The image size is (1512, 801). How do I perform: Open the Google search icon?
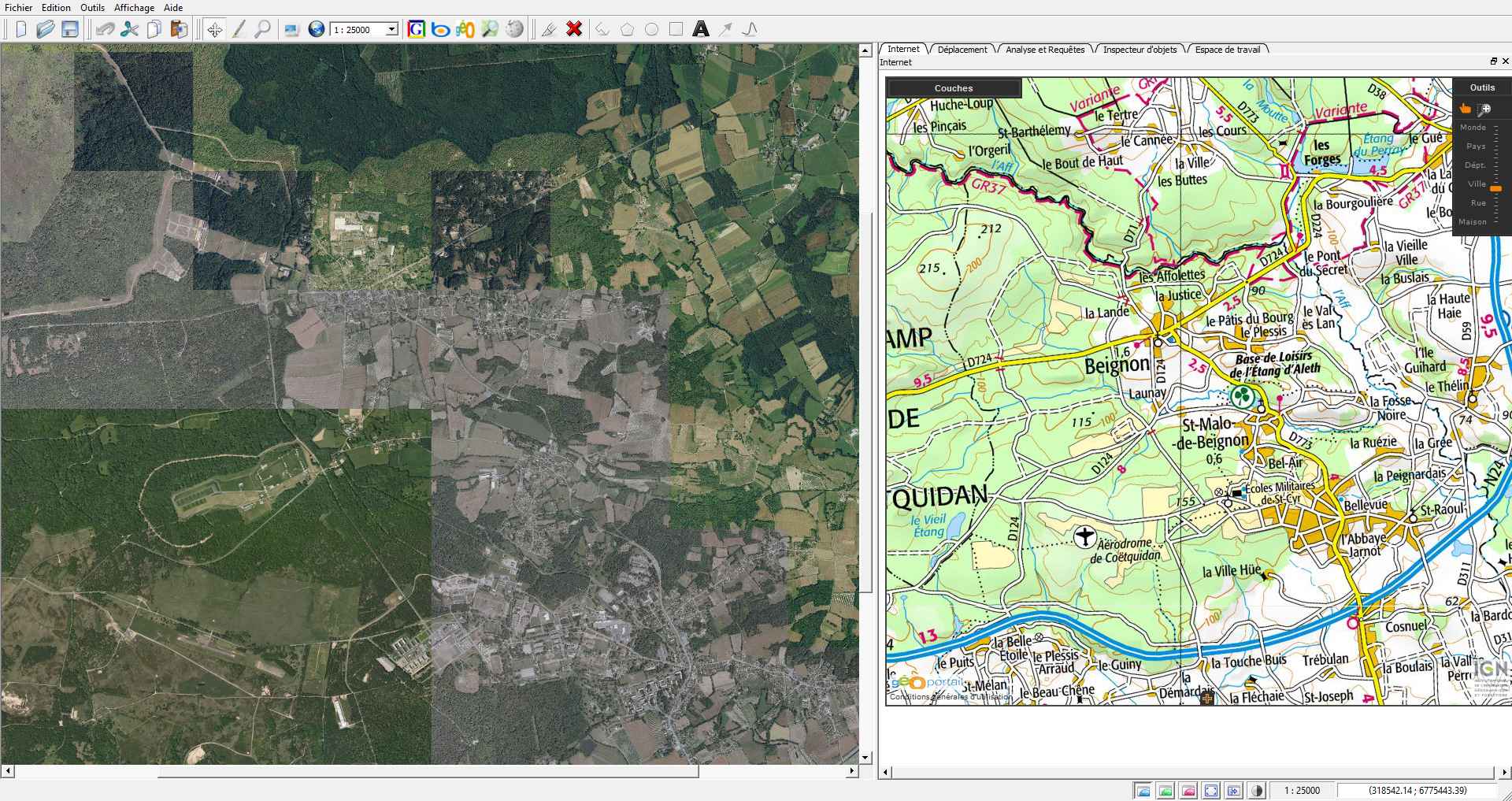[417, 30]
